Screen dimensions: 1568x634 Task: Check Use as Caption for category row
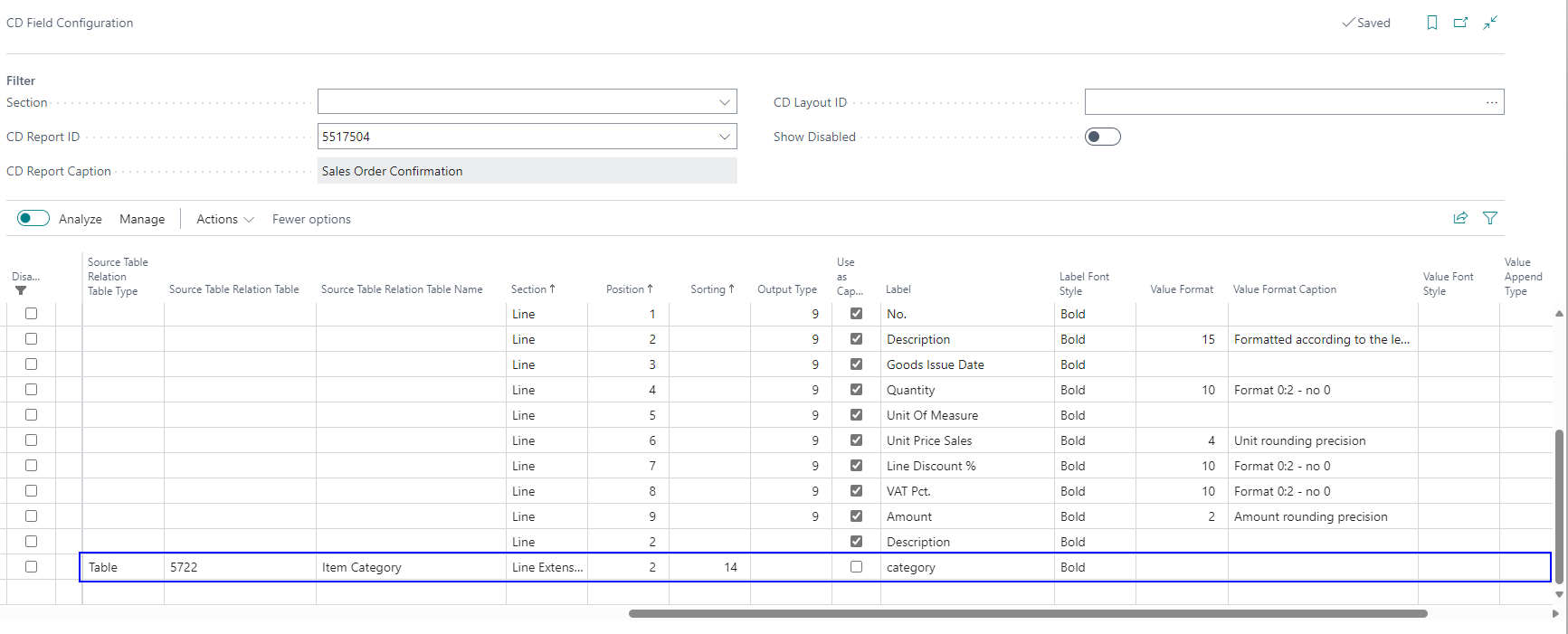(x=856, y=567)
